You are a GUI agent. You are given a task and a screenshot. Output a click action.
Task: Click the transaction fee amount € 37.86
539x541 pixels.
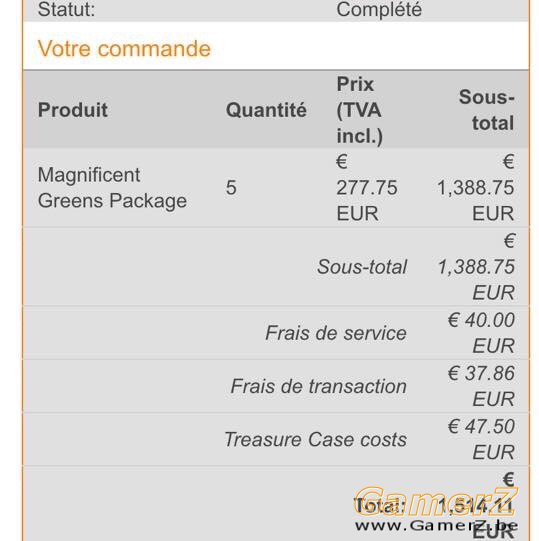coord(481,386)
